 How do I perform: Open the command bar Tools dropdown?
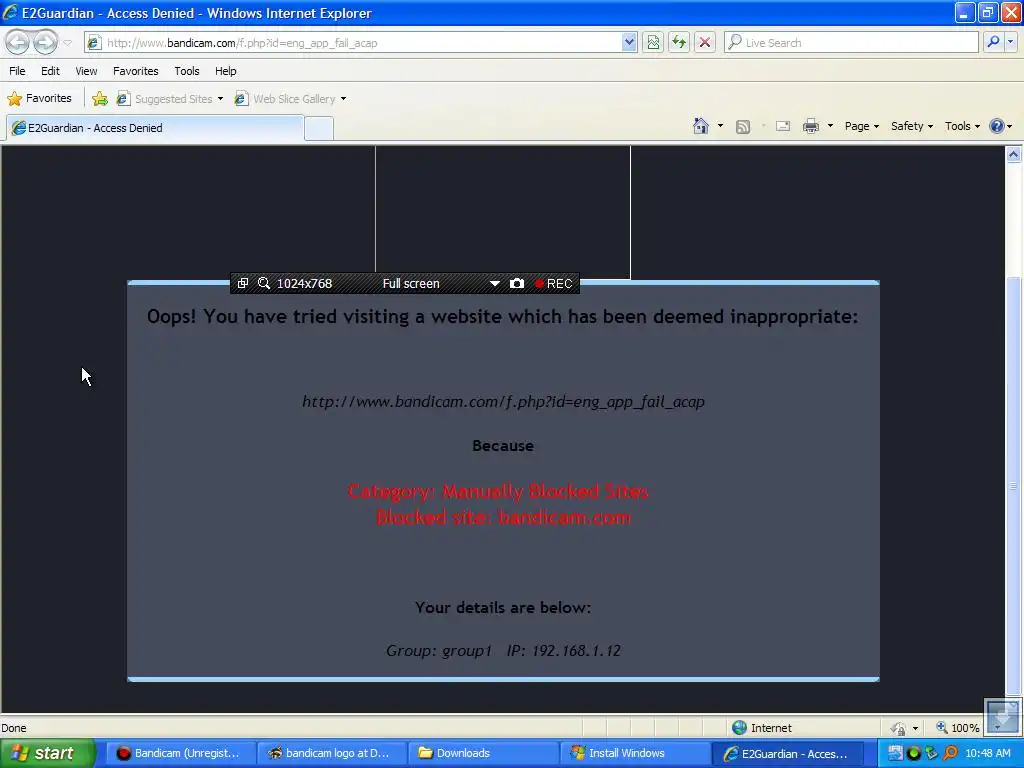(x=962, y=126)
